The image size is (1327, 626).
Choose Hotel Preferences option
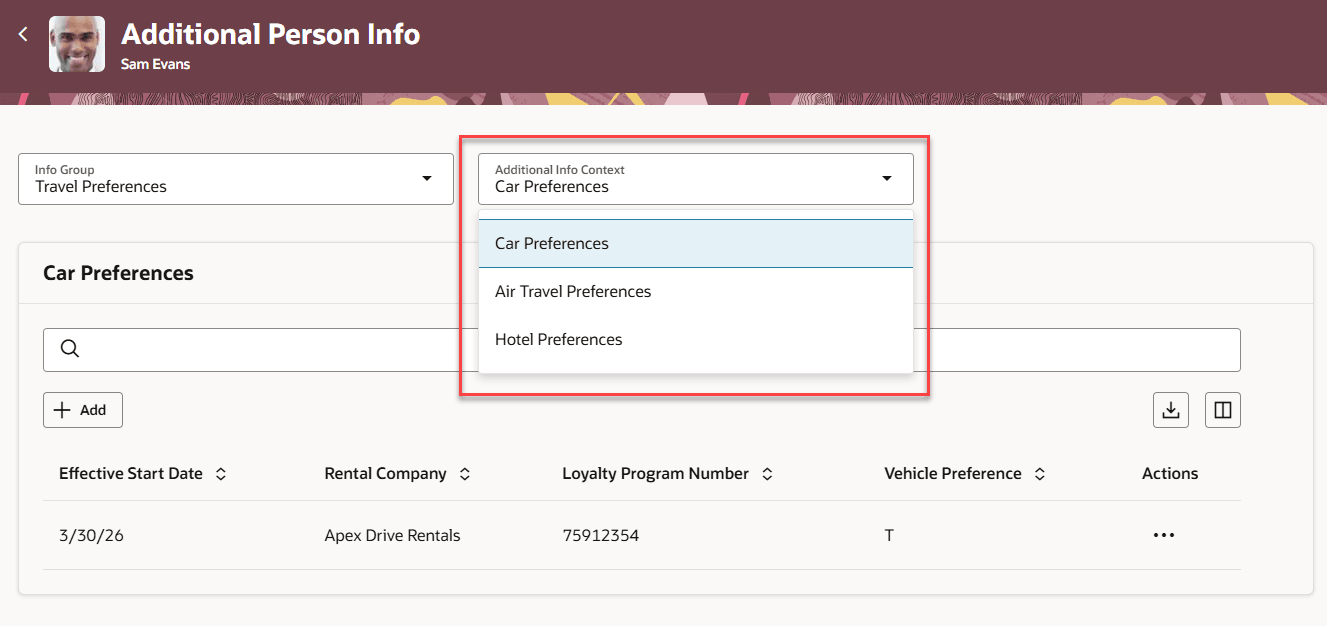tap(696, 339)
